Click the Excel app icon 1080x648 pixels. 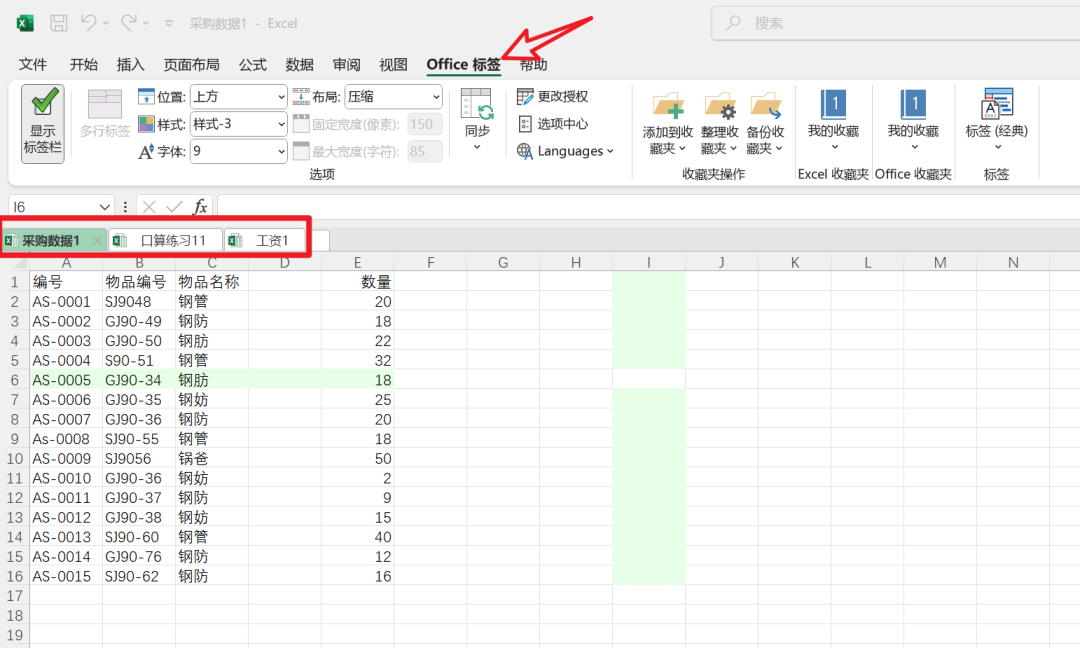[x=25, y=23]
